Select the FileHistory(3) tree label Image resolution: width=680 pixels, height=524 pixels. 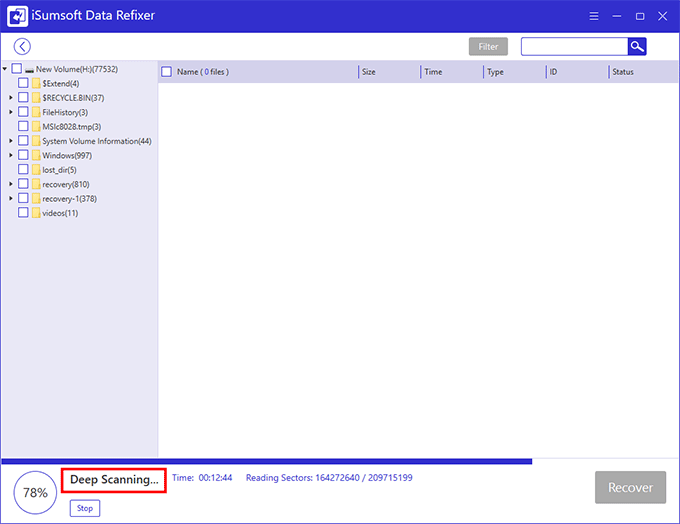(x=65, y=112)
